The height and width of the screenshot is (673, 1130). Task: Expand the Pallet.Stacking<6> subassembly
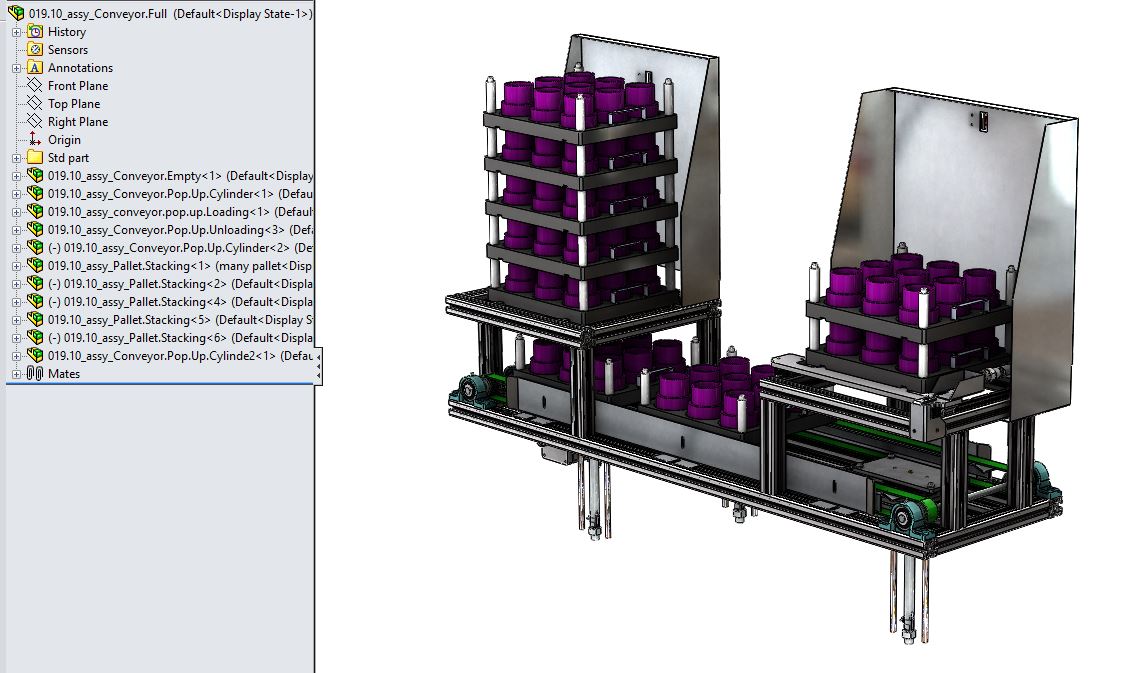tap(17, 338)
